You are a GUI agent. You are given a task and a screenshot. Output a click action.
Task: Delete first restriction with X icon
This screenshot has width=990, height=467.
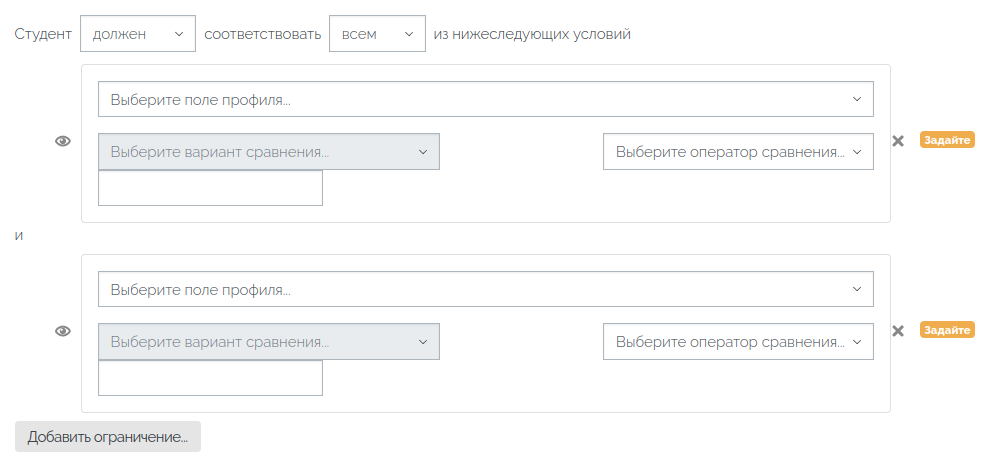click(898, 141)
